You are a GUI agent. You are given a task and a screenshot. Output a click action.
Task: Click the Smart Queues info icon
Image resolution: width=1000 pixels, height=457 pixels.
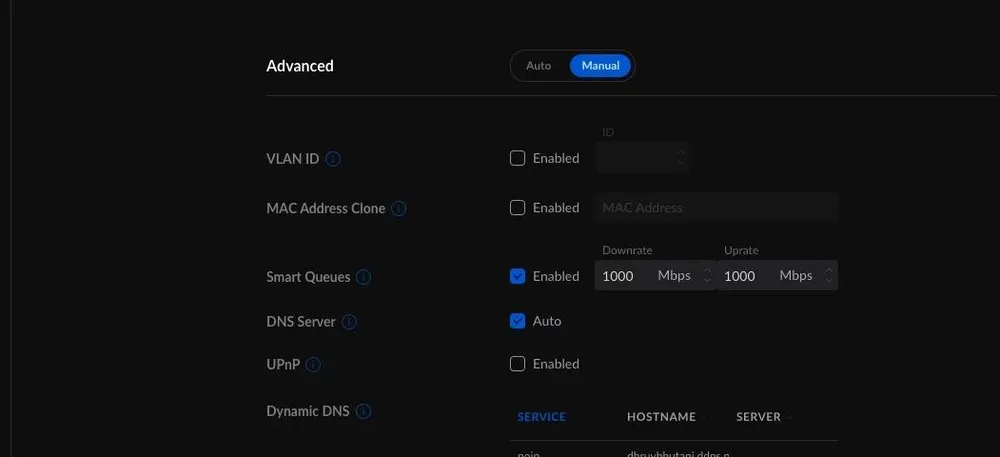(364, 277)
